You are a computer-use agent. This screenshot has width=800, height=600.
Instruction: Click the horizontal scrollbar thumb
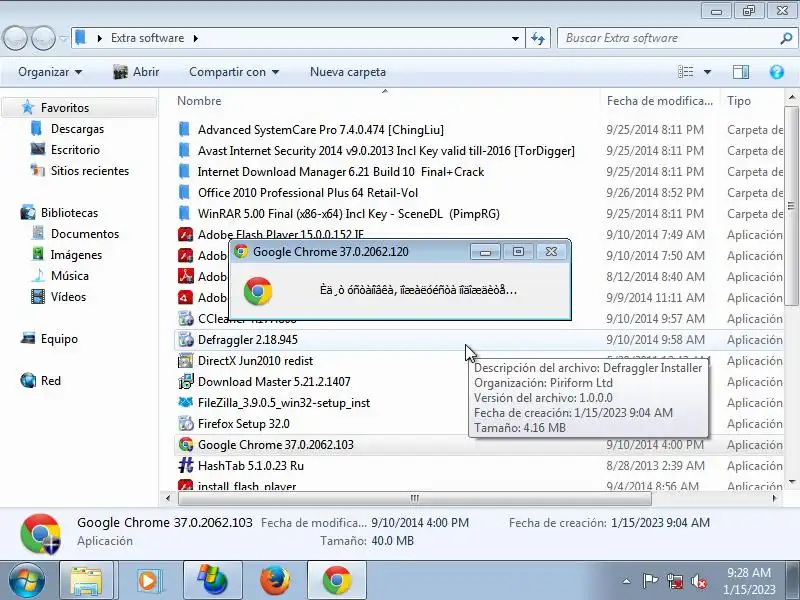(414, 498)
